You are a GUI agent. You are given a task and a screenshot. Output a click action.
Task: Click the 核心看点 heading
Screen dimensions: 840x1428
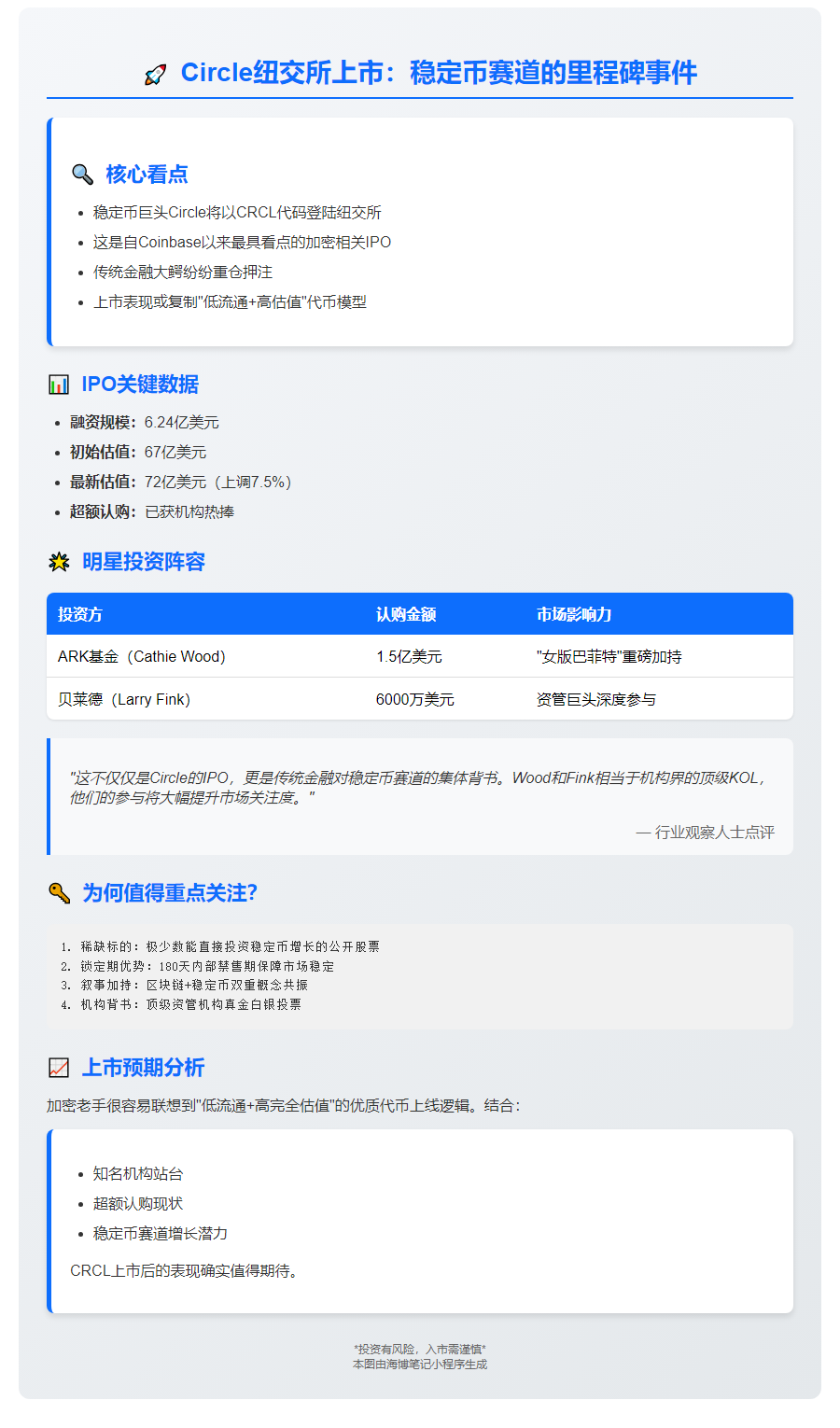[147, 175]
